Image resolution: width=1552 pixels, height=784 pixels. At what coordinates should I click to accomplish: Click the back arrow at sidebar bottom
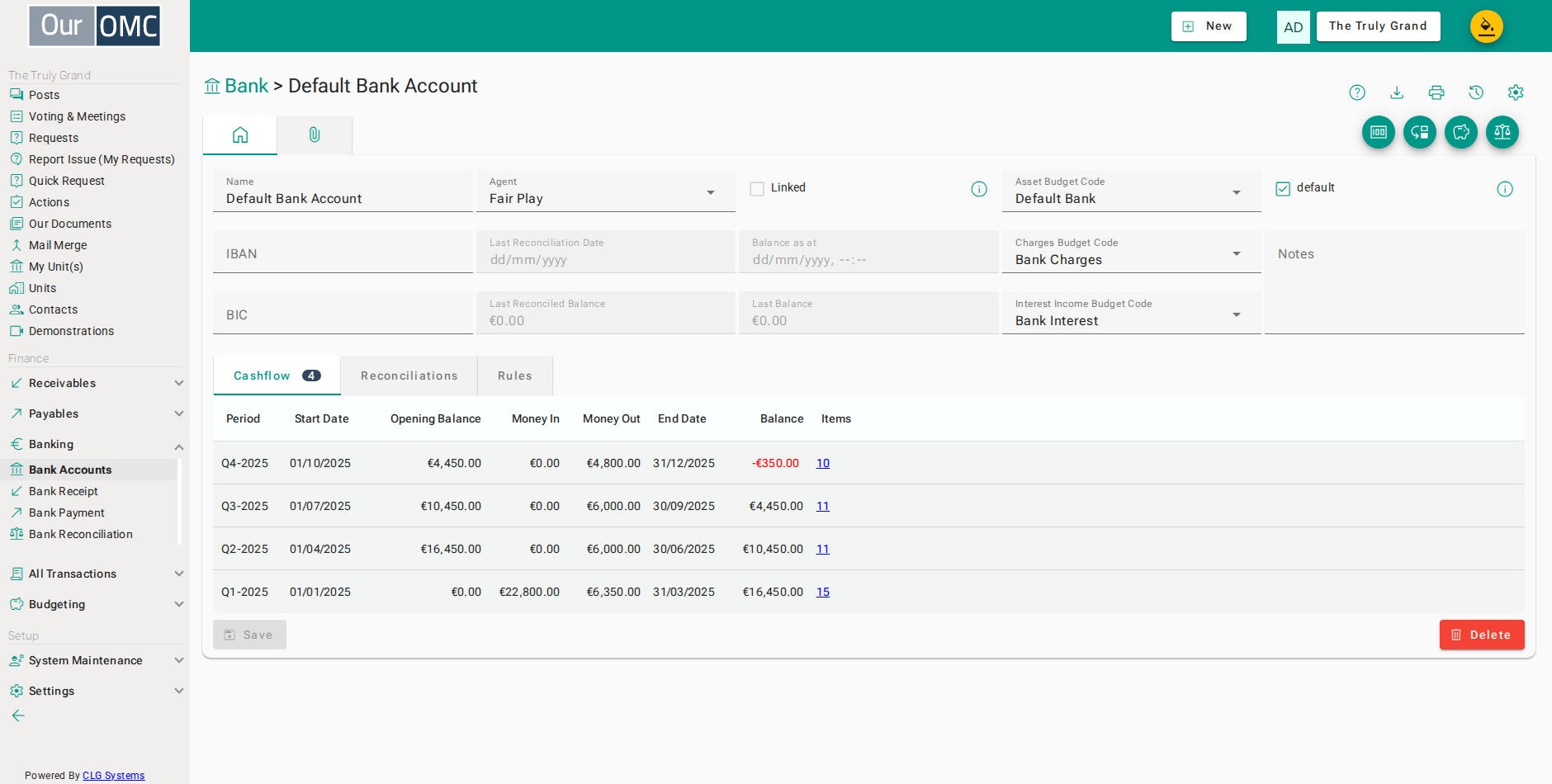[18, 716]
